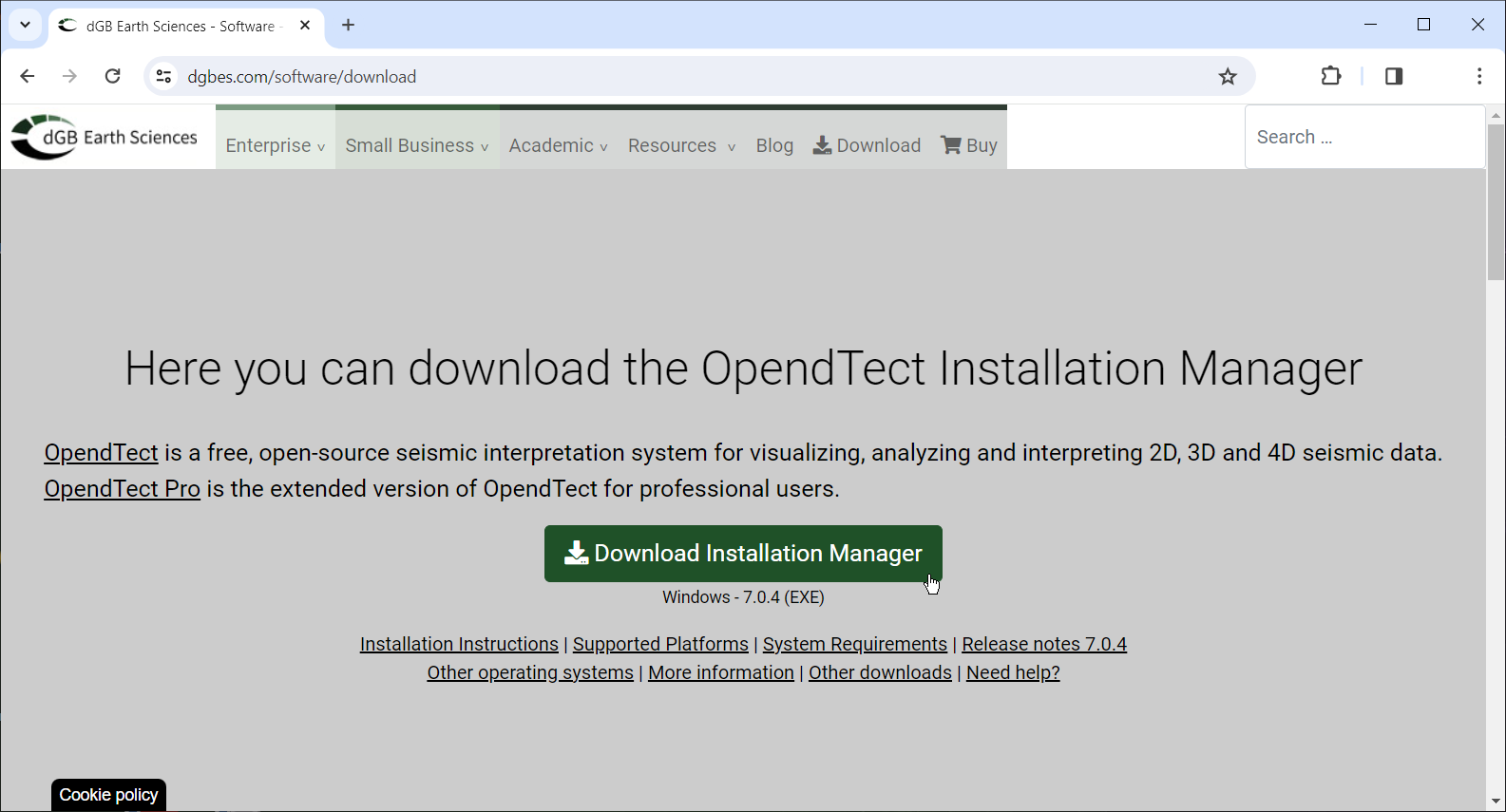Reload the page
The width and height of the screenshot is (1506, 812).
113,77
